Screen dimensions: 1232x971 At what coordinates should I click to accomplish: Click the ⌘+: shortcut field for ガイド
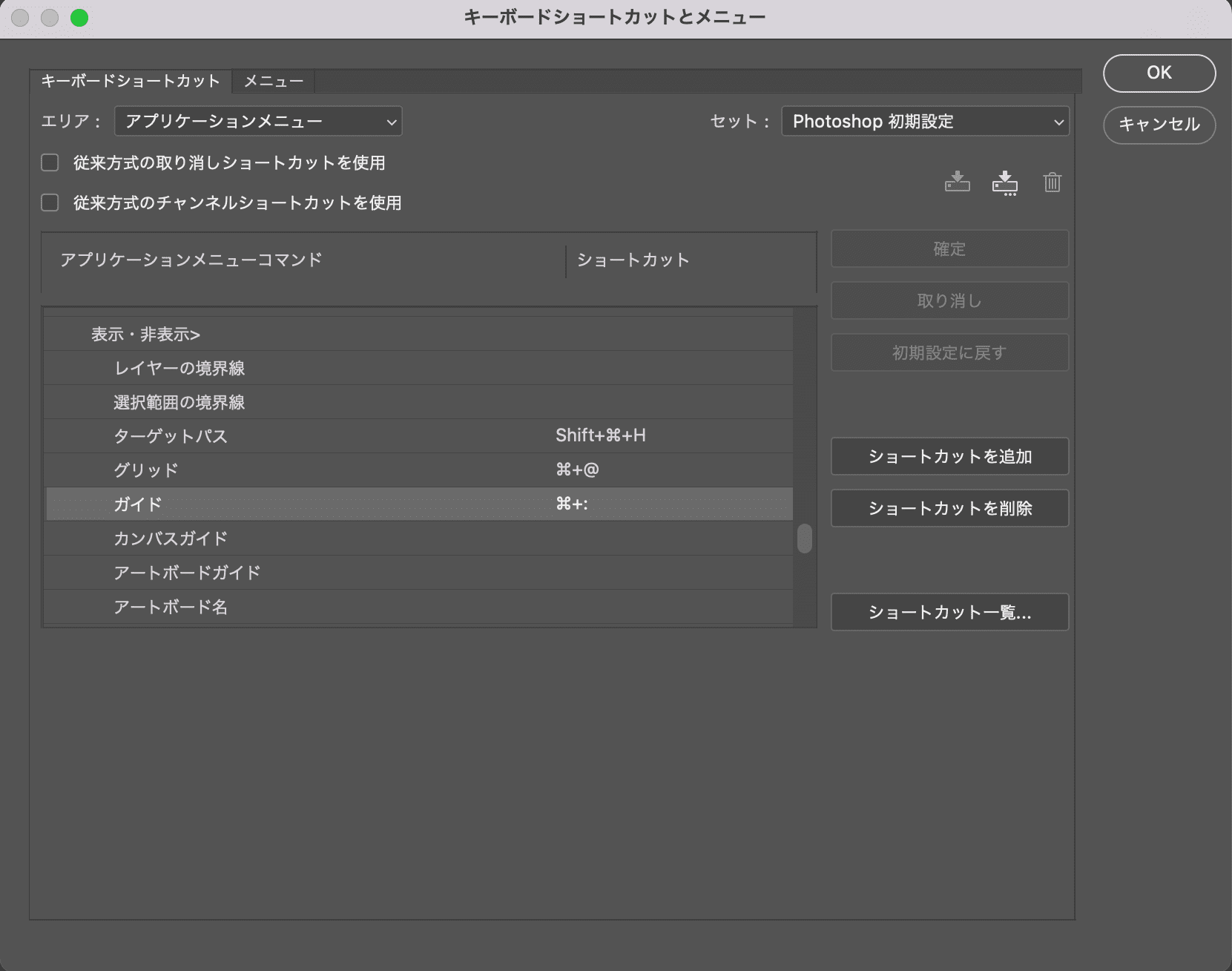pos(572,504)
